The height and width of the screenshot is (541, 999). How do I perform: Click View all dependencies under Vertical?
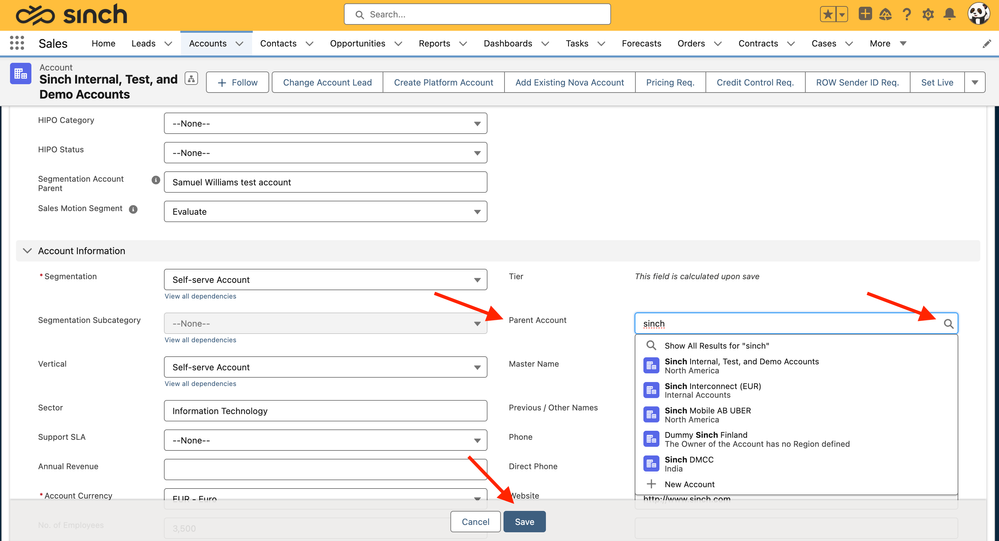point(200,384)
